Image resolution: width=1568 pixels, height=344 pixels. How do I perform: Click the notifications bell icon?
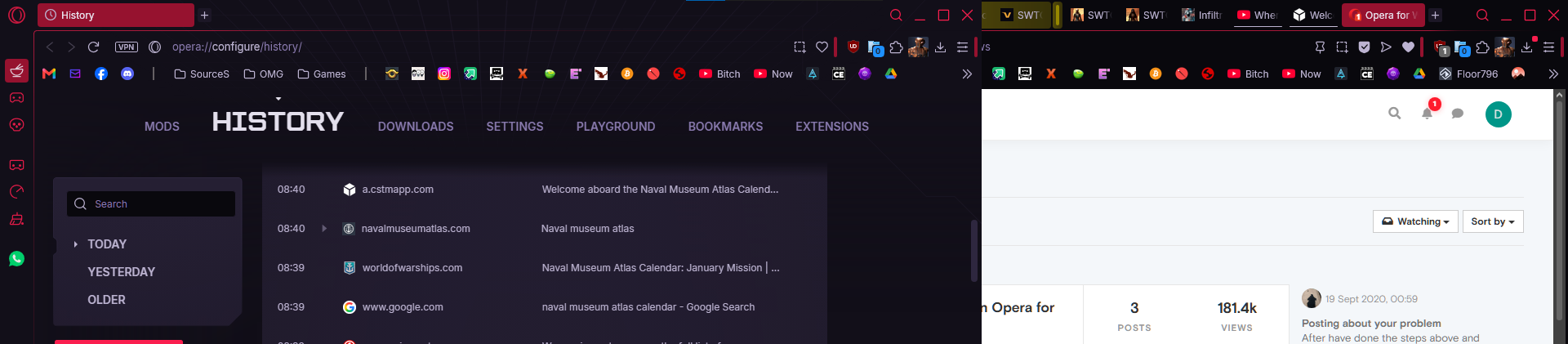click(1427, 114)
